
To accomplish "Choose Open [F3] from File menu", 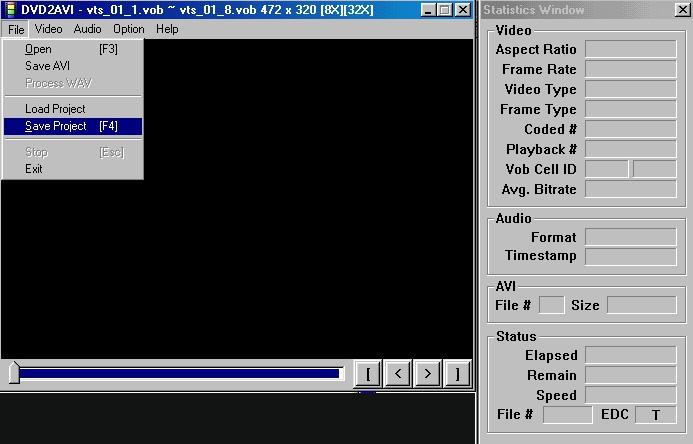I will [x=73, y=49].
